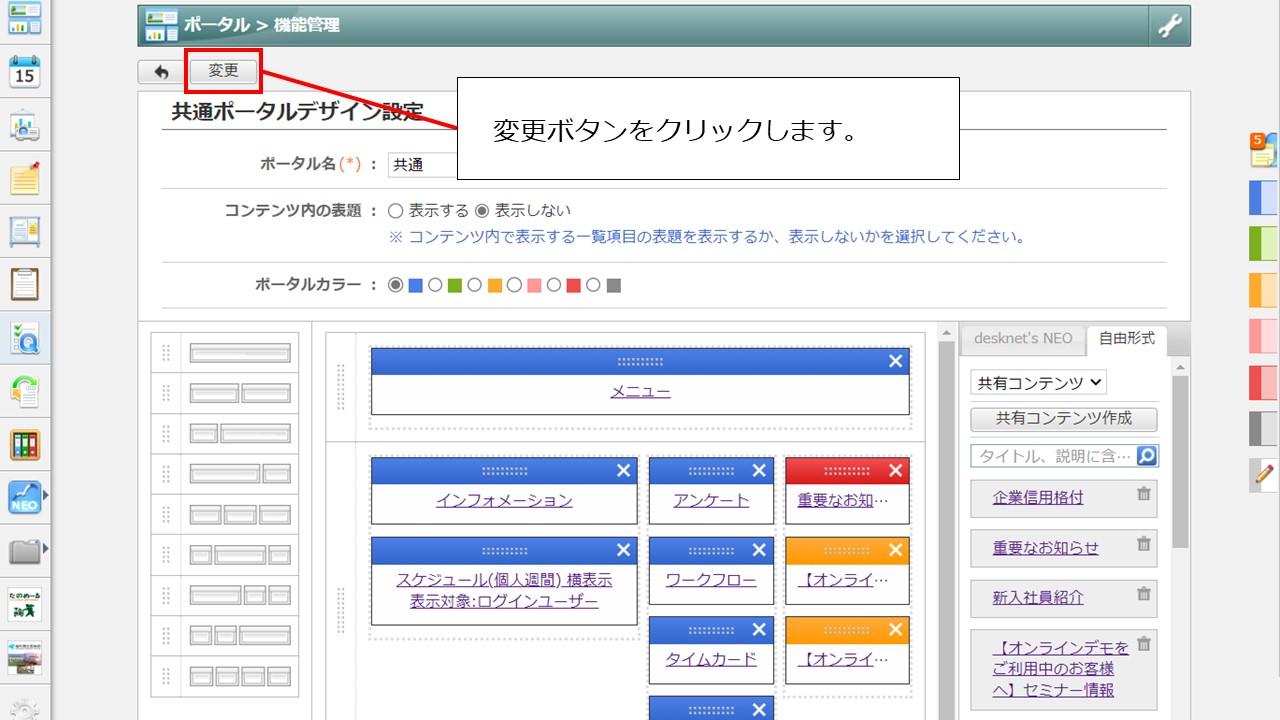Viewport: 1280px width, 720px height.
Task: Click the orange color swatch on right sidebar
Action: point(1262,291)
